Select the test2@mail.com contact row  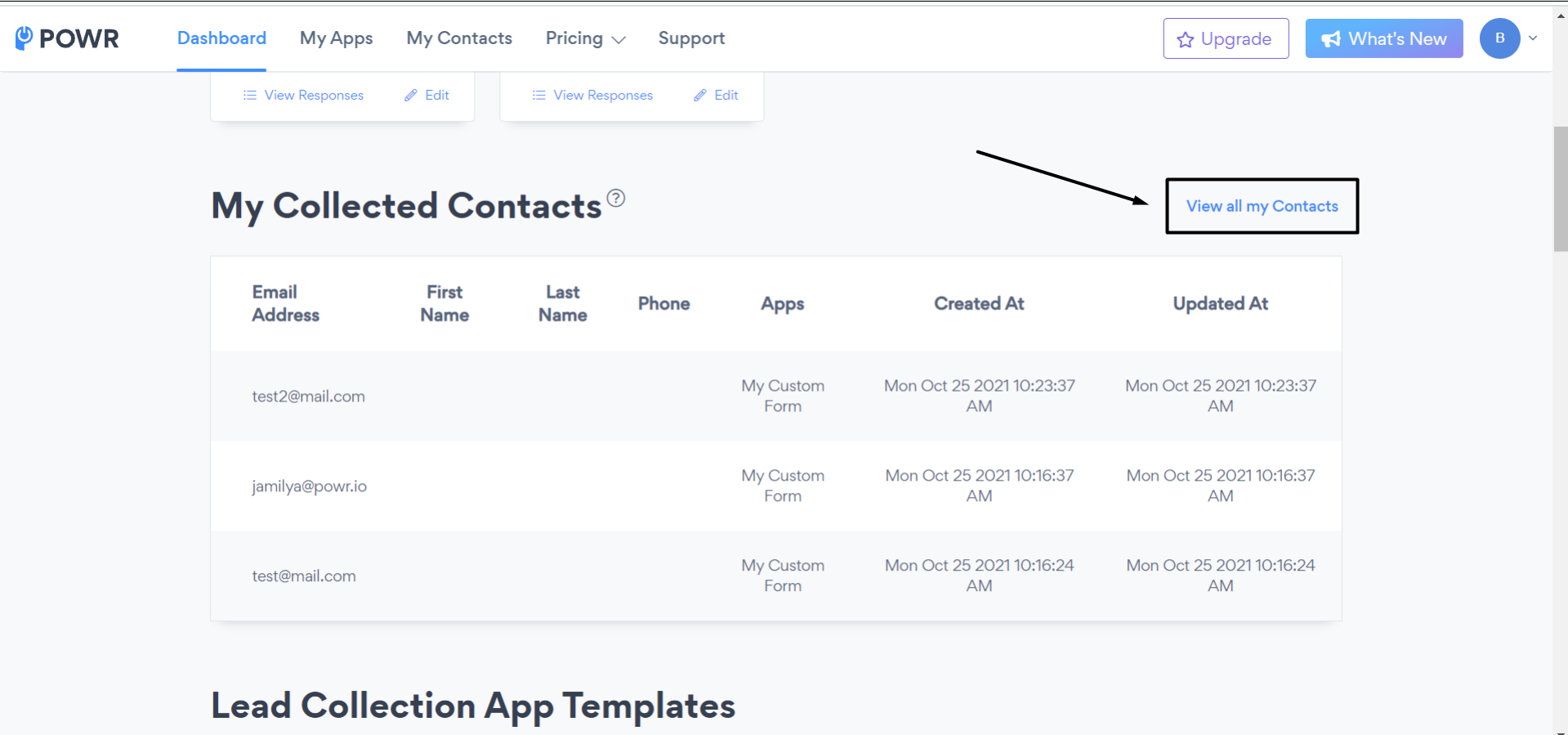775,397
